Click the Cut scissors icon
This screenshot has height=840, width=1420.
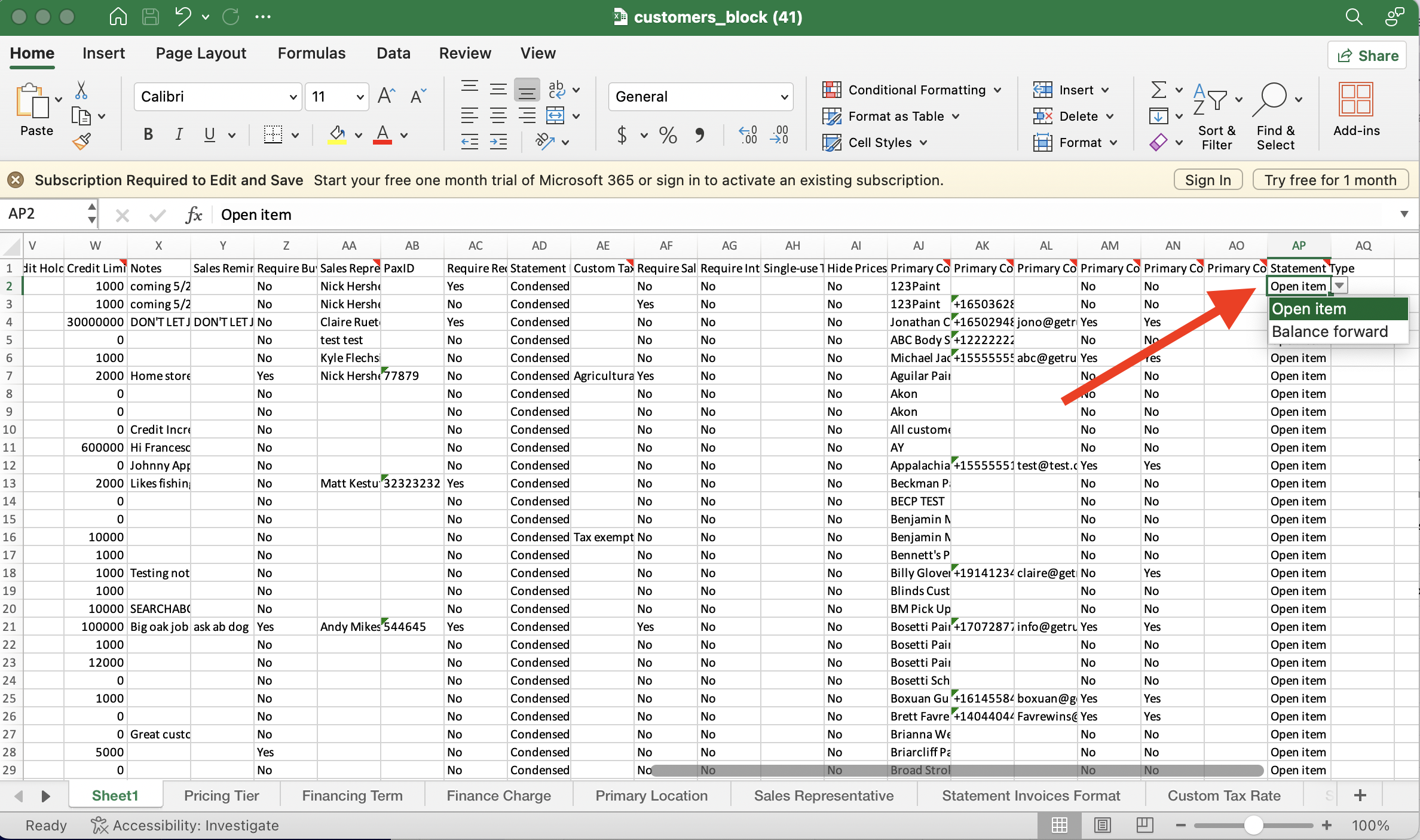coord(81,90)
